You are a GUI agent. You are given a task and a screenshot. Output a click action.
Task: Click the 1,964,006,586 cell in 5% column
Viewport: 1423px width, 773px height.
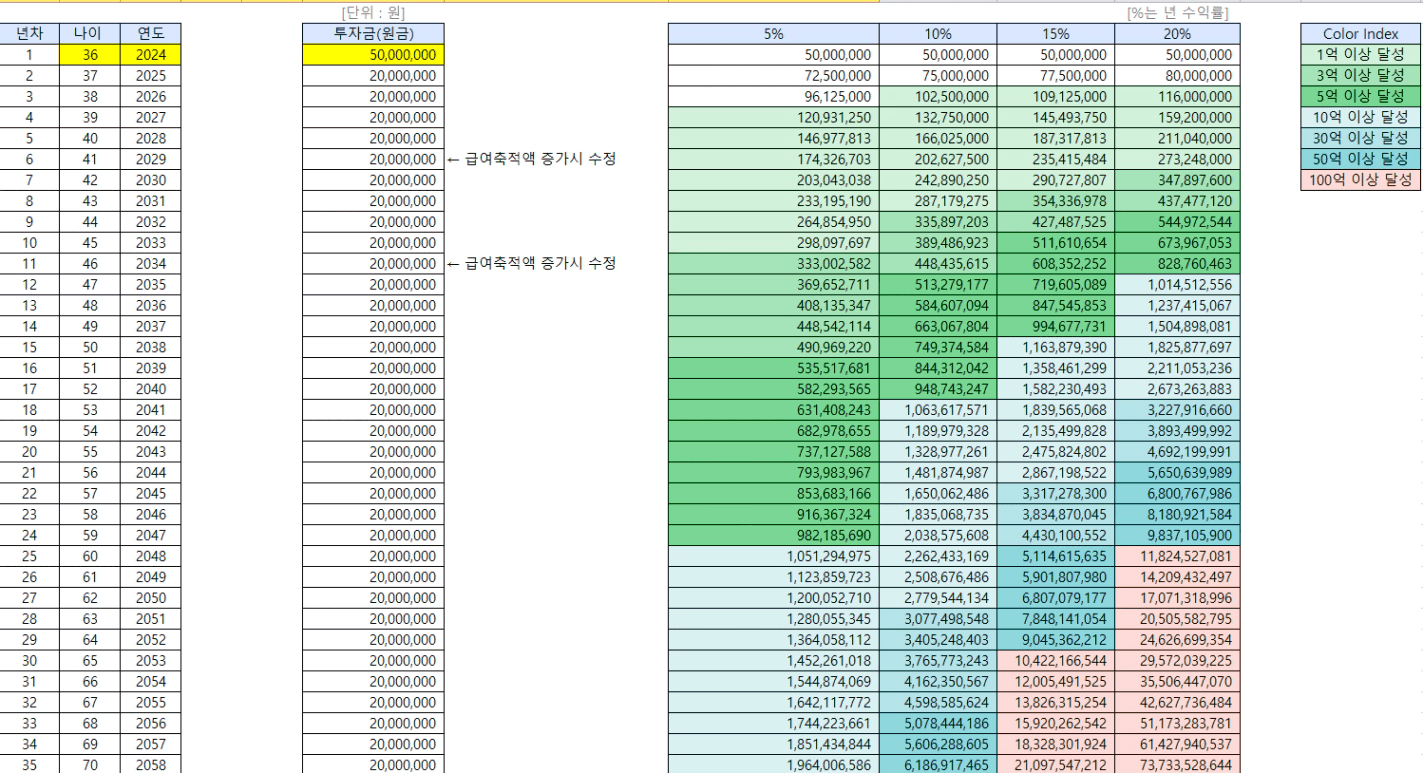[774, 765]
